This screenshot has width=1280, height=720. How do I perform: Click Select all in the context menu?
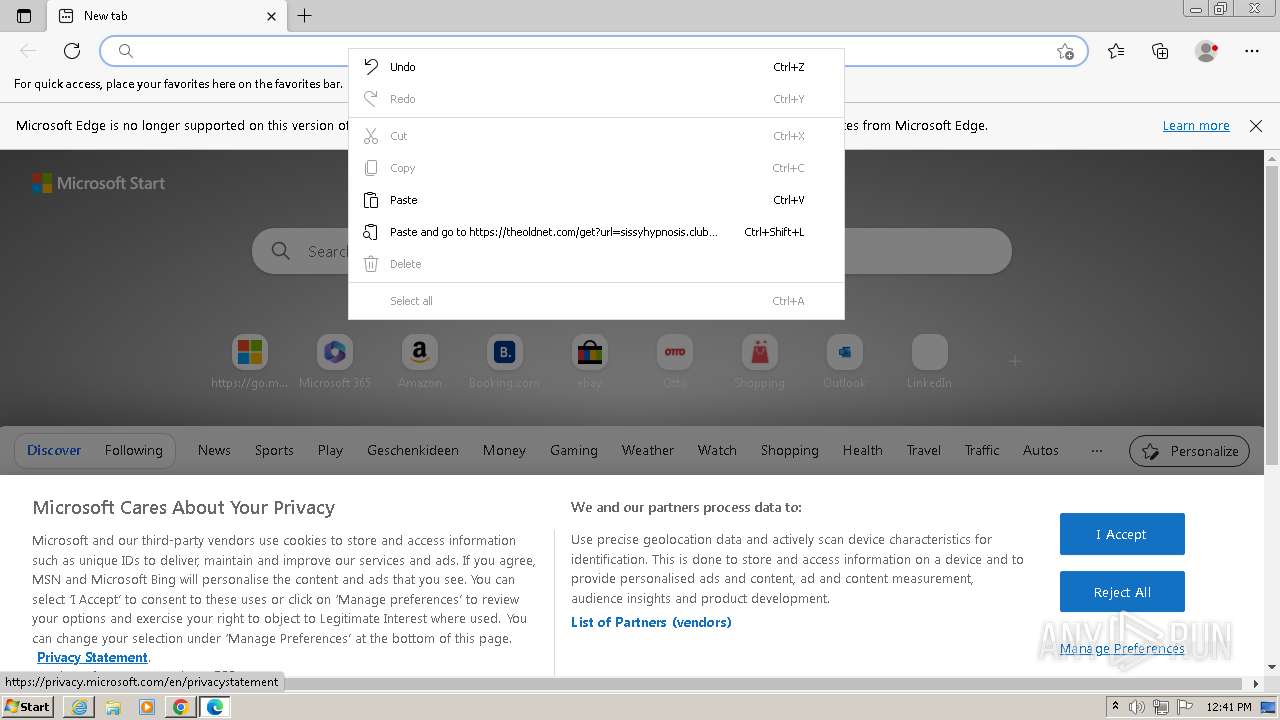[596, 301]
